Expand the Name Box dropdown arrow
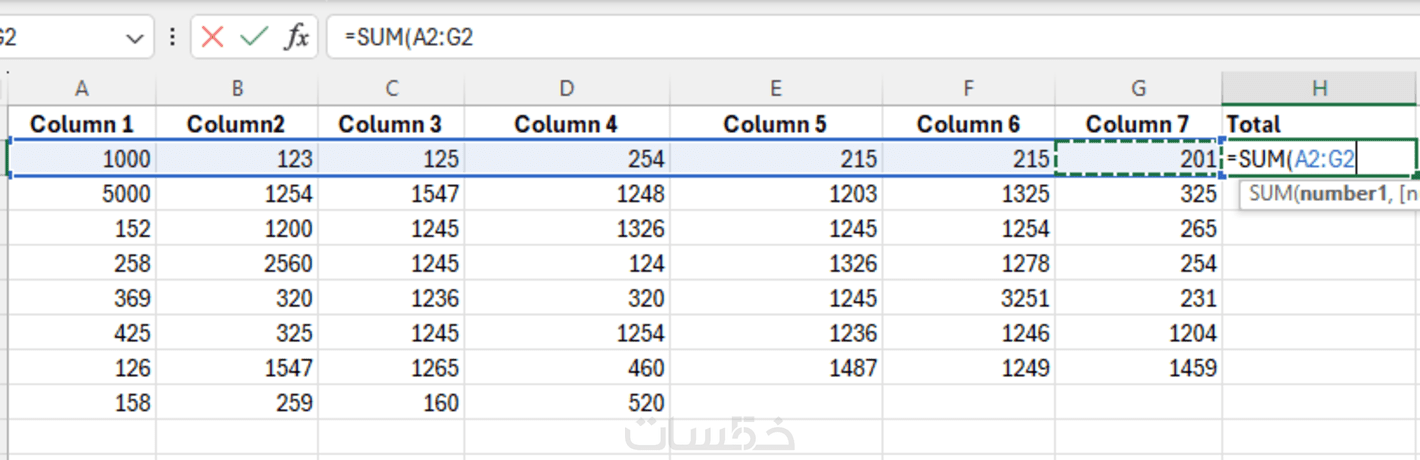Image resolution: width=1420 pixels, height=460 pixels. (134, 38)
